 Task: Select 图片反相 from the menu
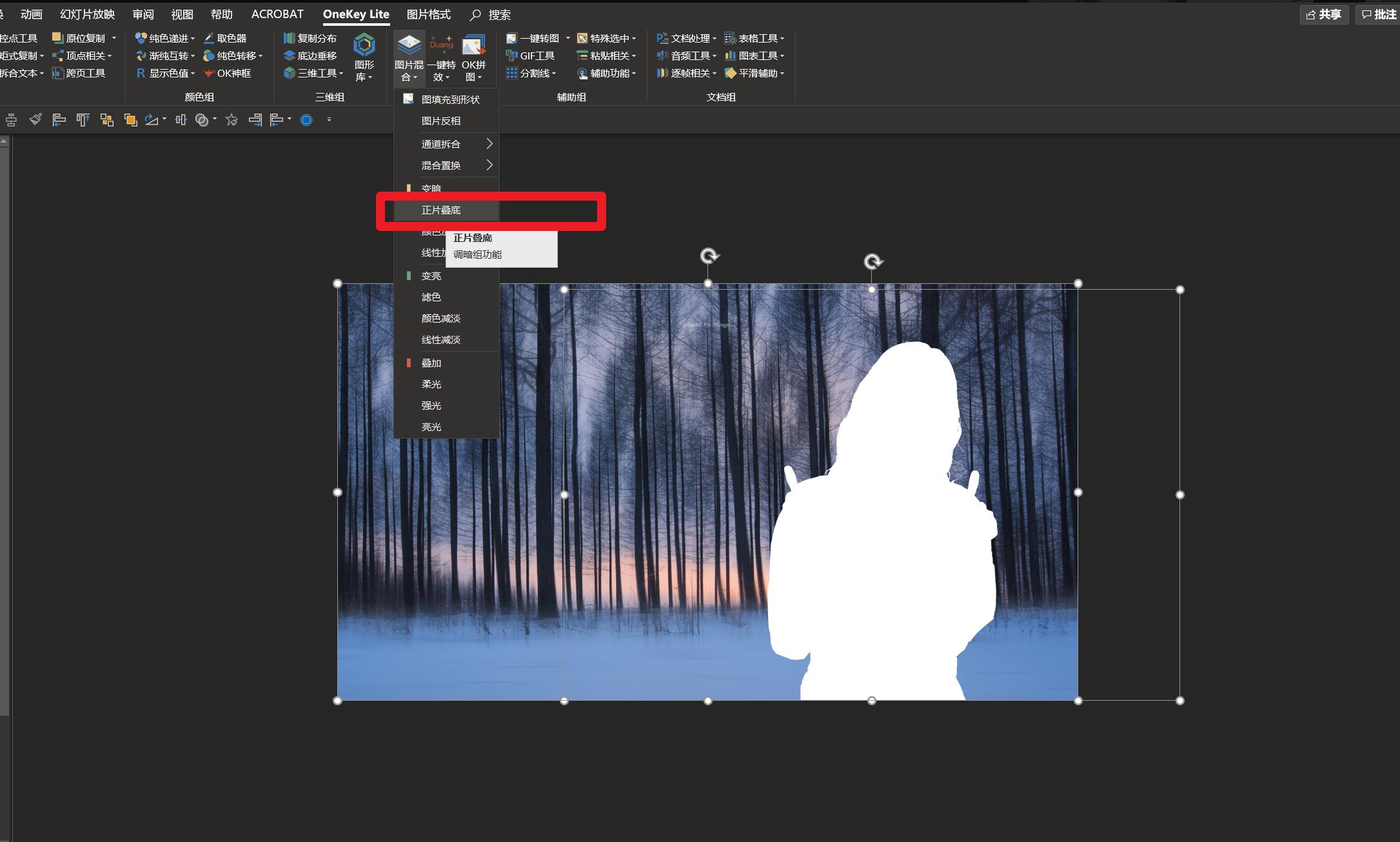[441, 121]
